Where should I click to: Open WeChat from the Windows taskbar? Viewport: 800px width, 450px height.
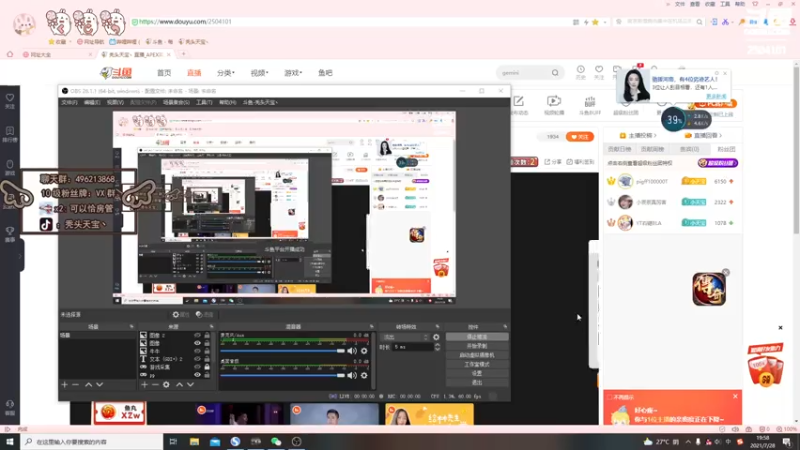pyautogui.click(x=276, y=442)
